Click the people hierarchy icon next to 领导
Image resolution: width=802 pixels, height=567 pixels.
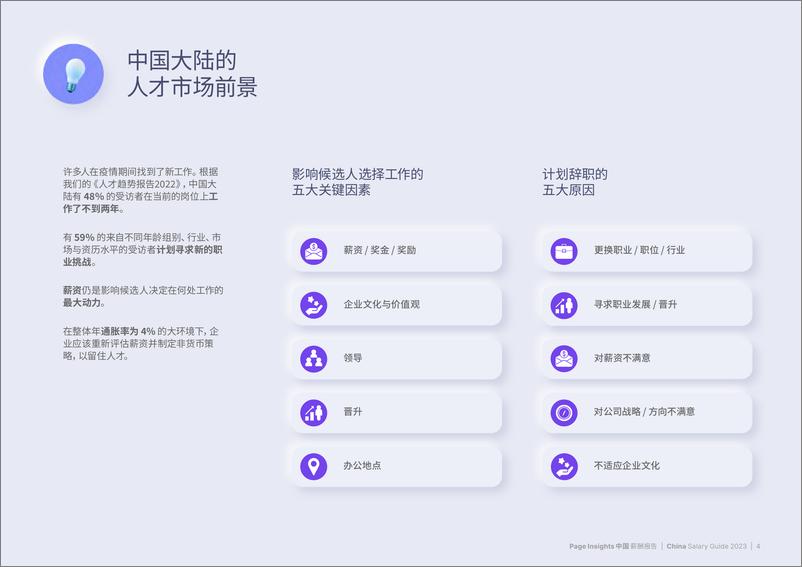314,359
